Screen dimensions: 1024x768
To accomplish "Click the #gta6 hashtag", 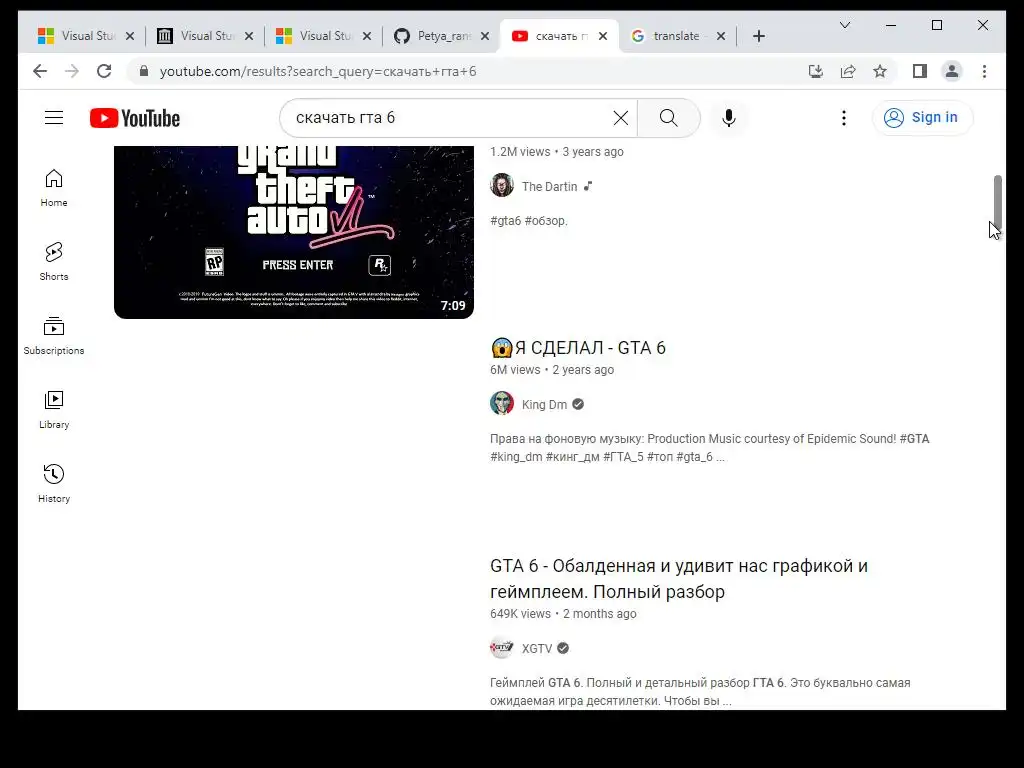I will click(x=505, y=221).
